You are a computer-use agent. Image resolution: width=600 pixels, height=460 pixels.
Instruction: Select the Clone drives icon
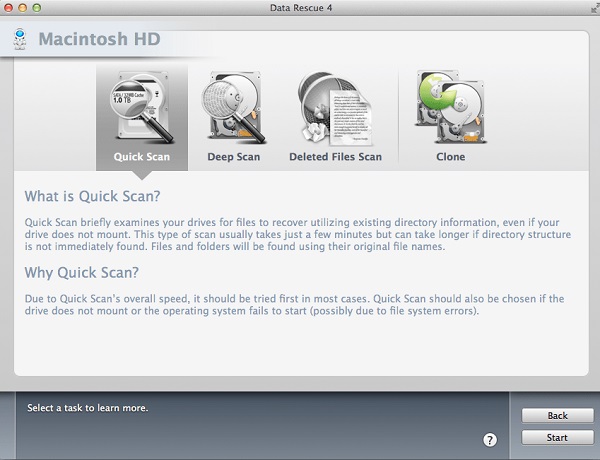click(x=451, y=107)
